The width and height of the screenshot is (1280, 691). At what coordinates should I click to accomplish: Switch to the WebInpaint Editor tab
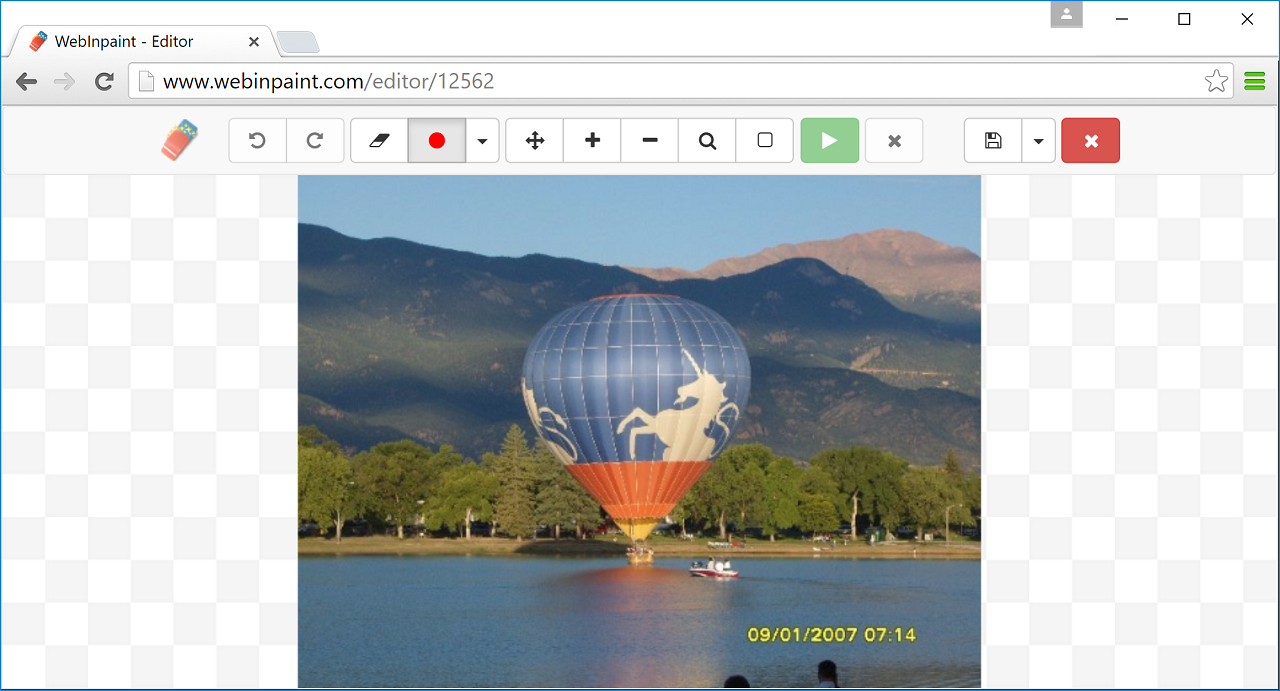(x=130, y=41)
